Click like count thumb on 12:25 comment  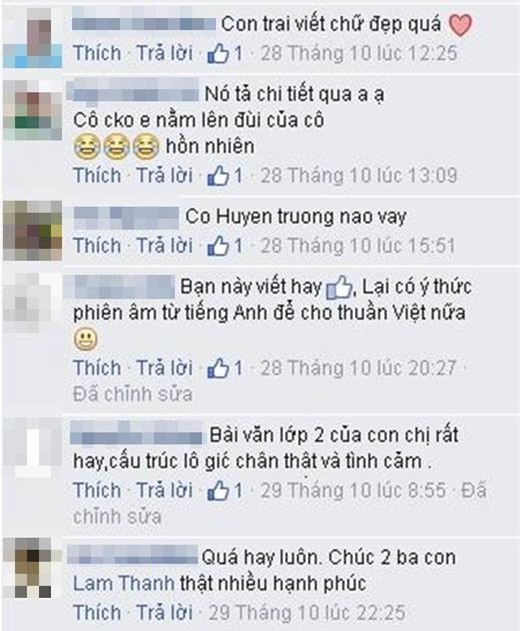tap(225, 54)
